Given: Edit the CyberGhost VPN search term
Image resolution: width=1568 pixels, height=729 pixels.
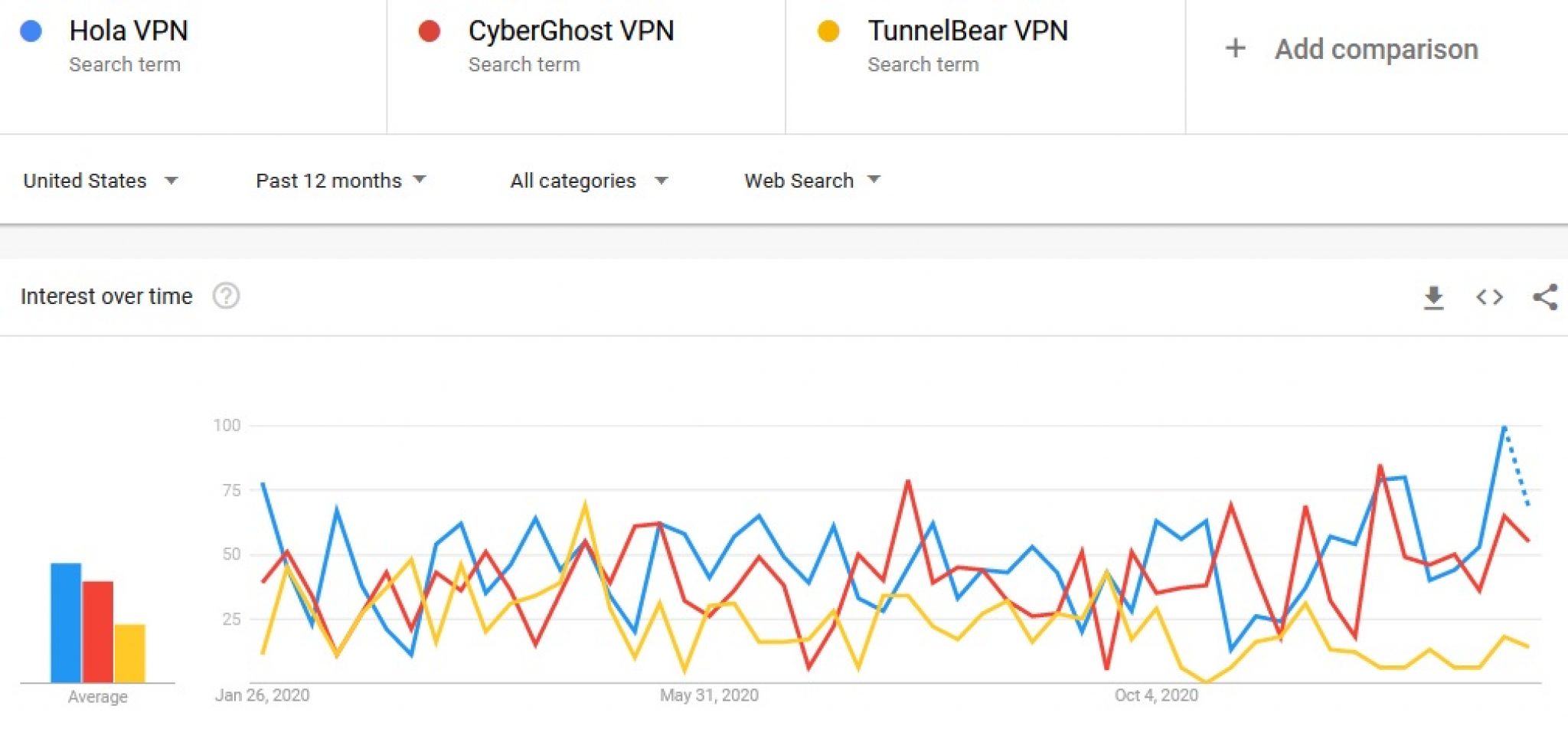Looking at the screenshot, I should pyautogui.click(x=571, y=31).
